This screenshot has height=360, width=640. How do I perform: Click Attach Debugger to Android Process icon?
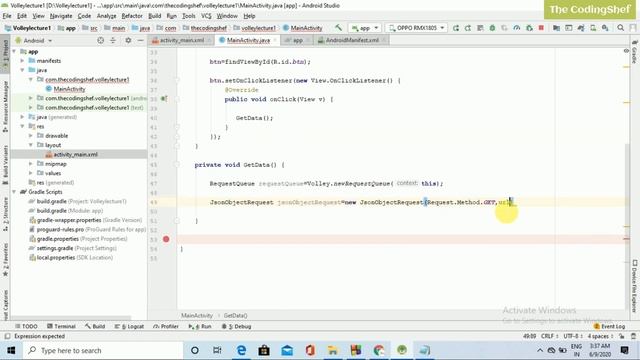pos(529,28)
